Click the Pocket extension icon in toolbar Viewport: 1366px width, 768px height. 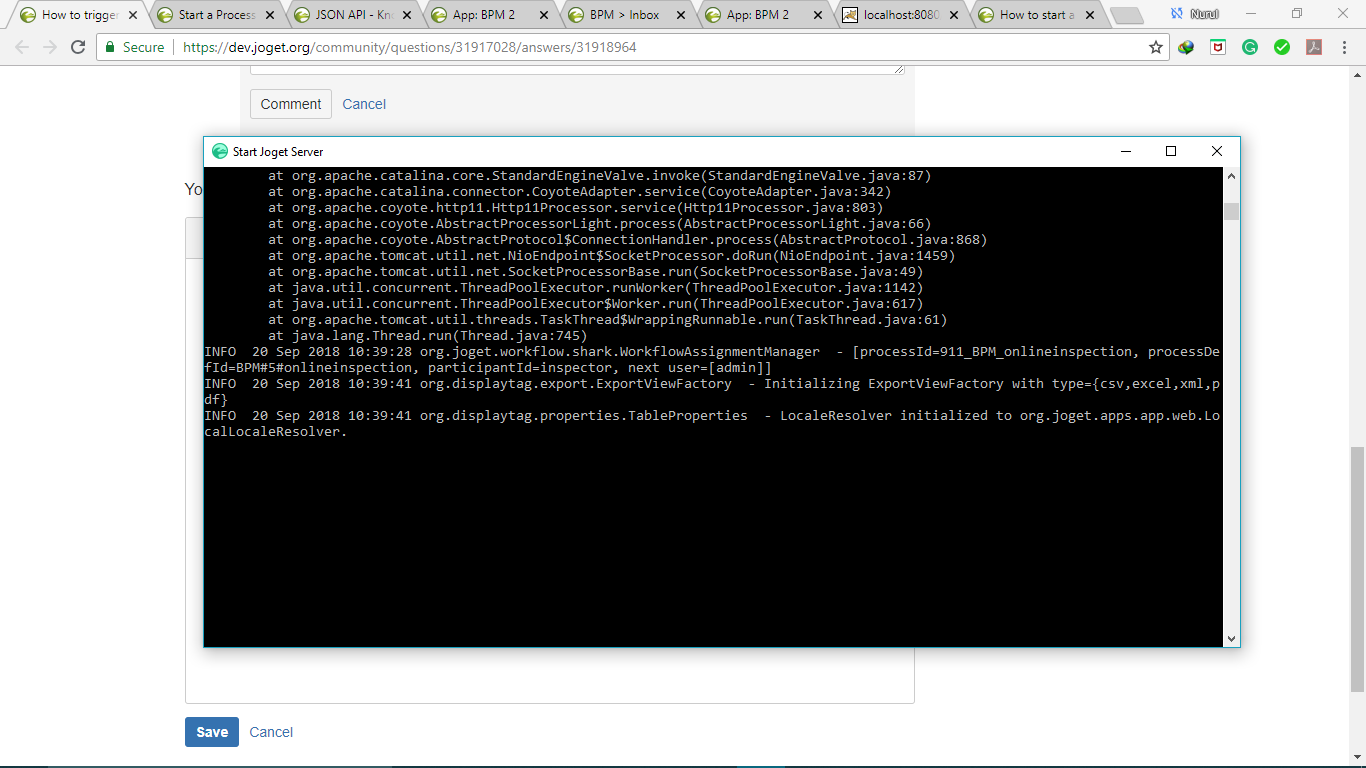tap(1218, 47)
